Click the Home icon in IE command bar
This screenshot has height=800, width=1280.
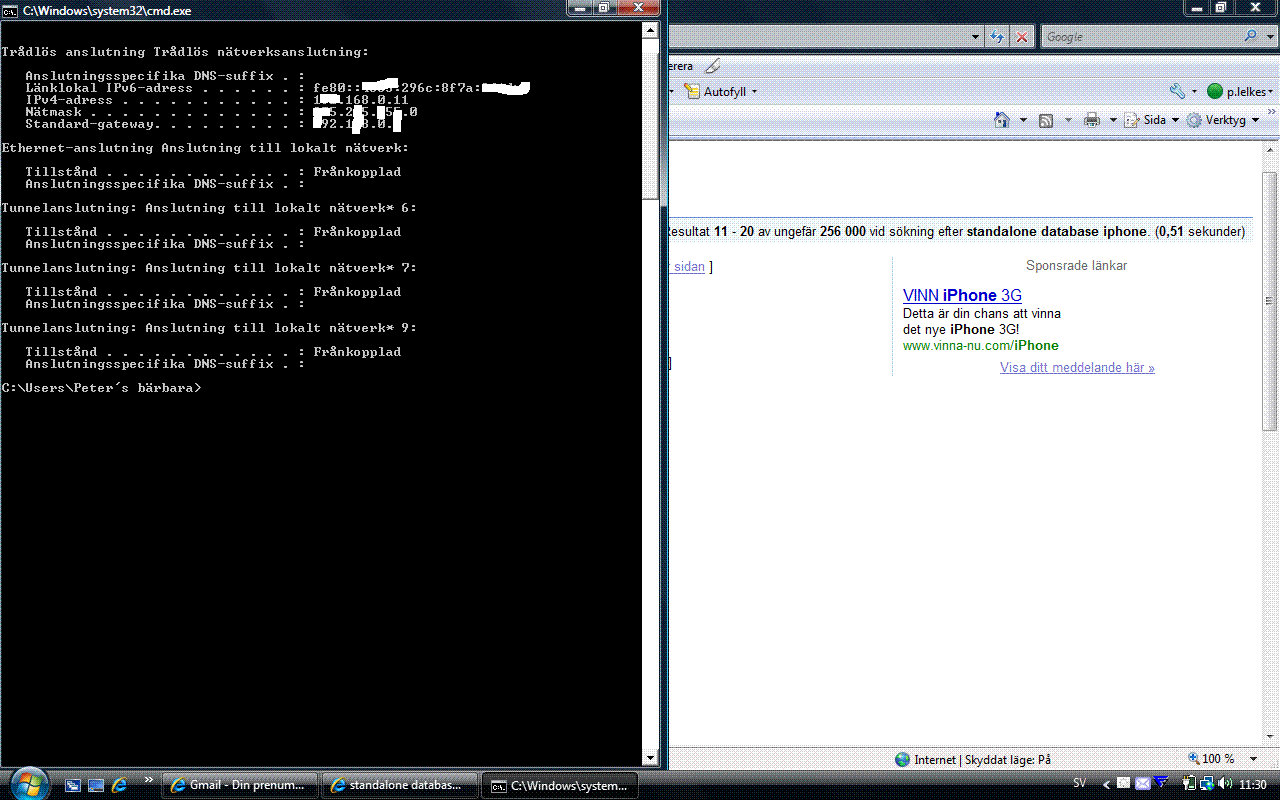1002,120
